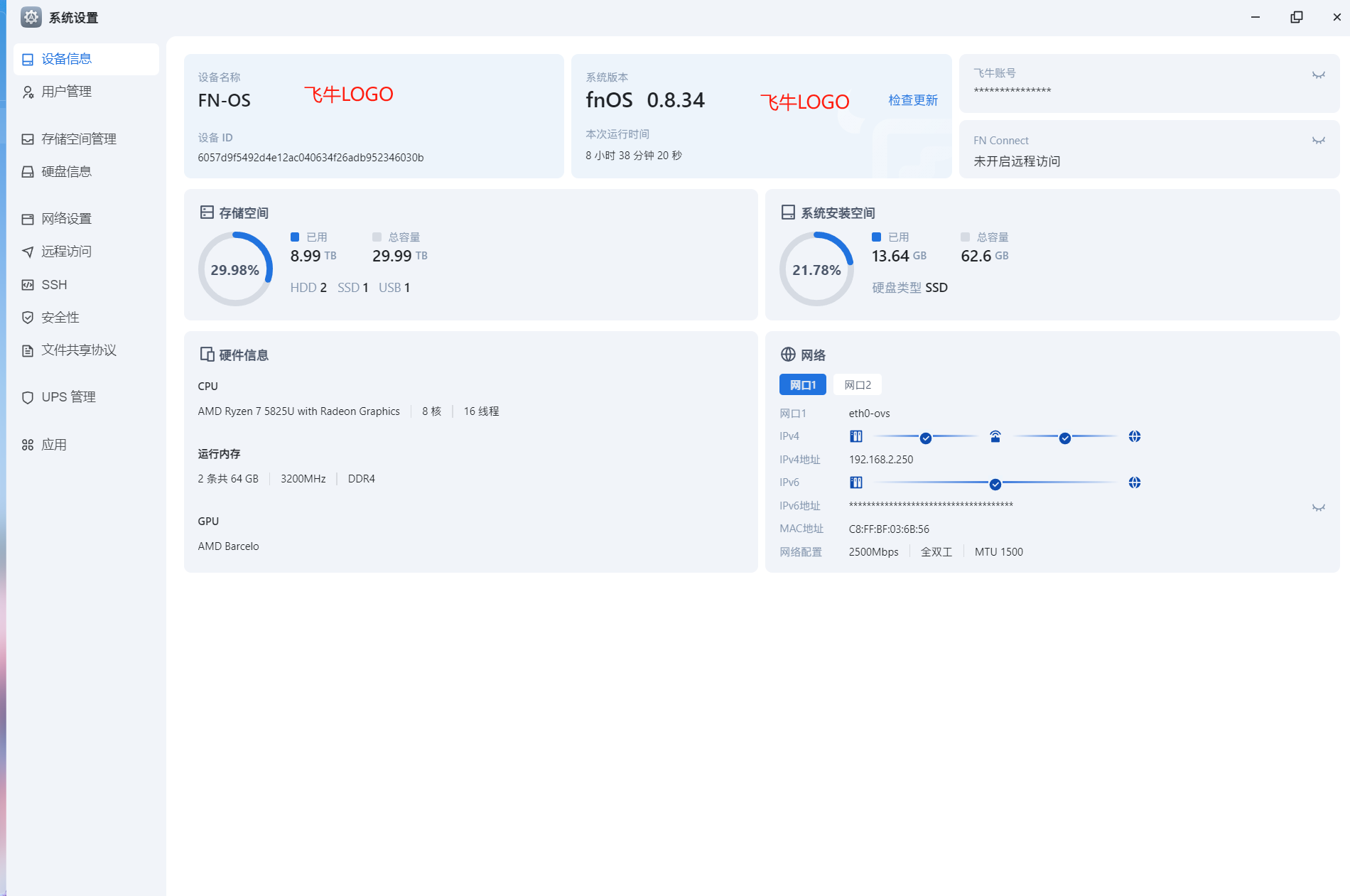Open the 安全性 security section

click(x=60, y=318)
